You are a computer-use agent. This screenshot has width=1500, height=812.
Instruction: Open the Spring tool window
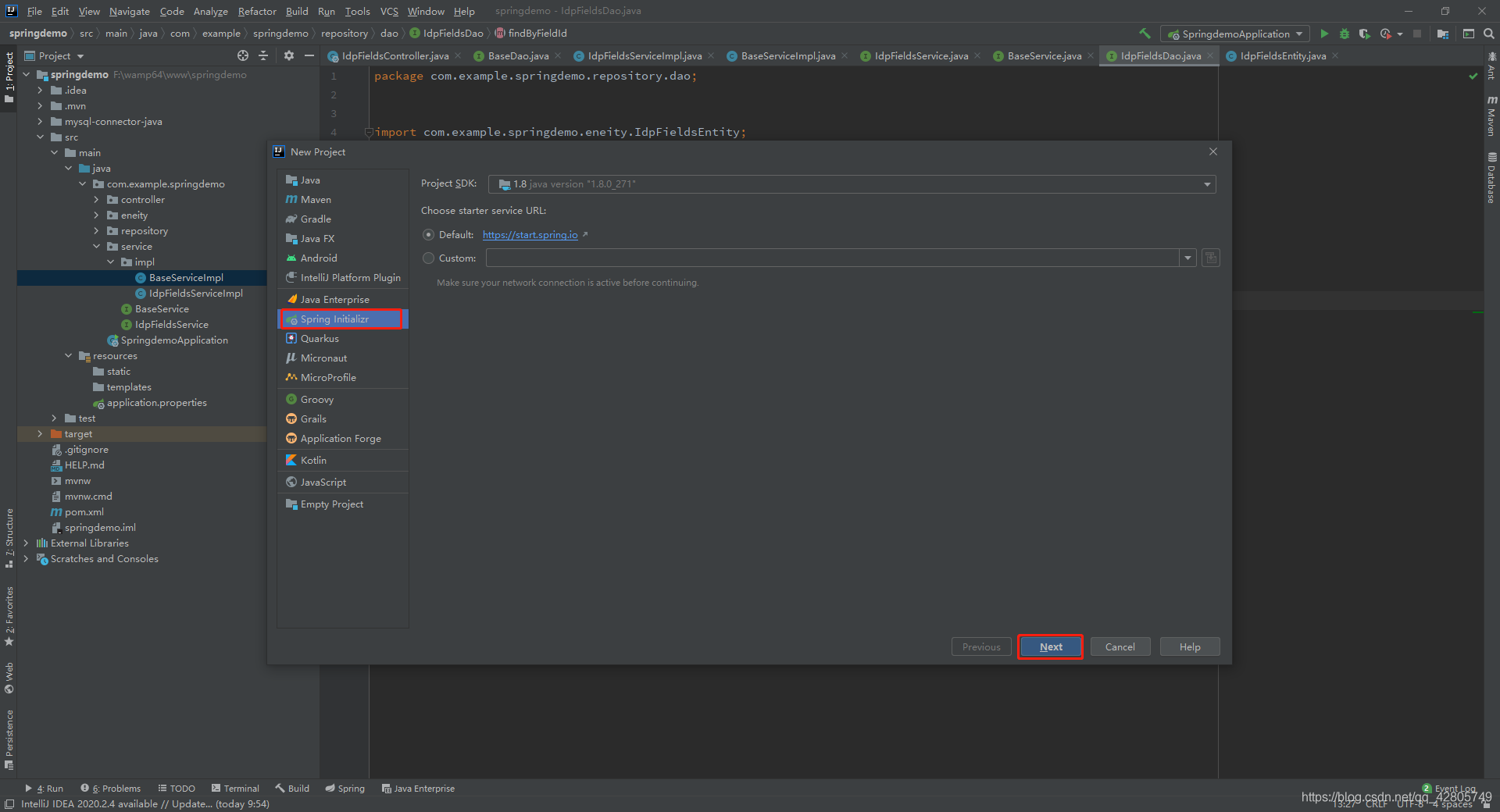[x=345, y=789]
